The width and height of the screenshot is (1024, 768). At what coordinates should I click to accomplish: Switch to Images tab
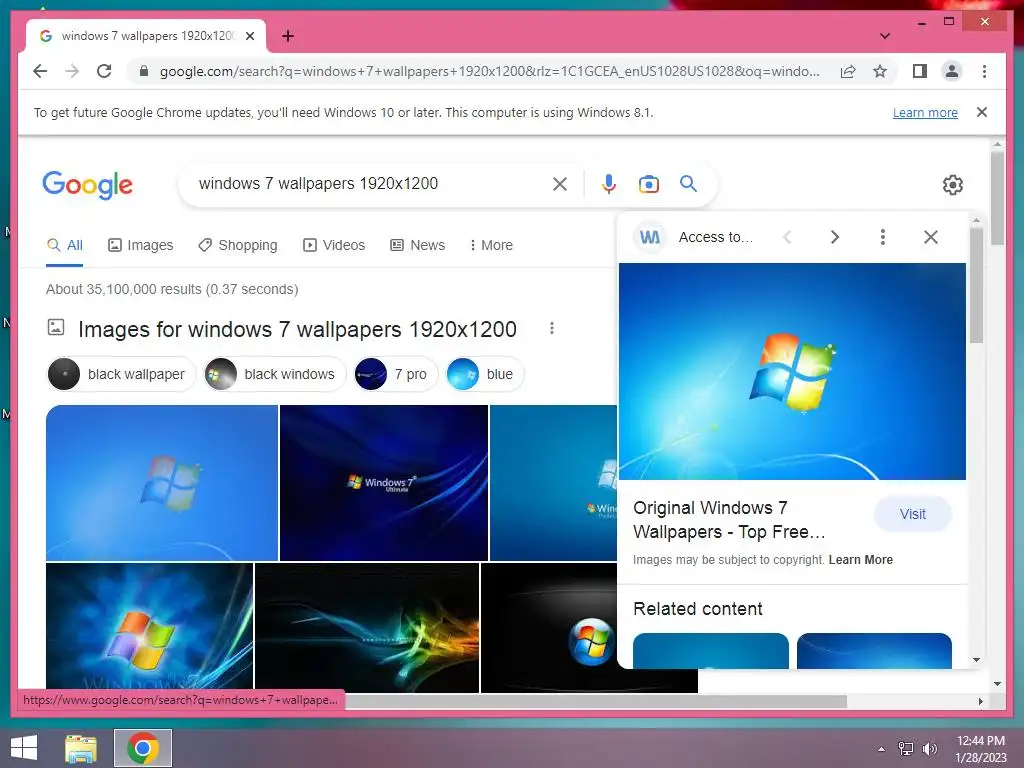click(x=140, y=246)
